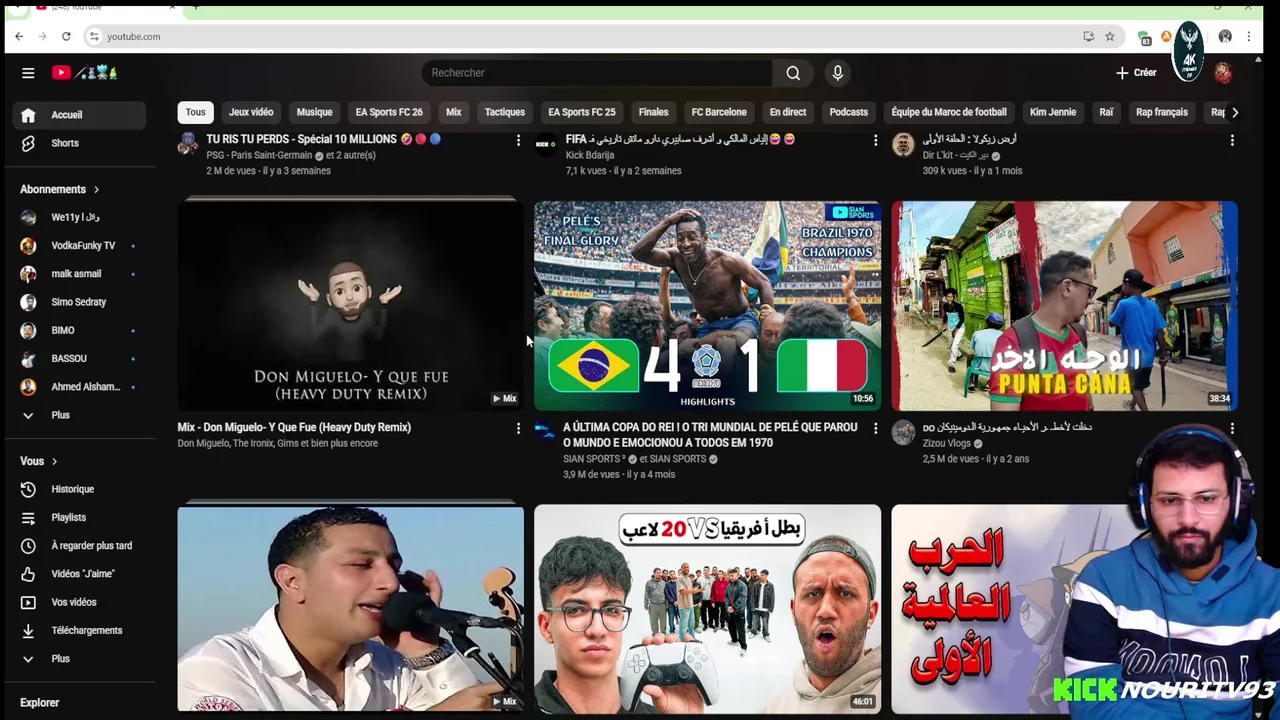Select the Jeux vidéo chip
This screenshot has height=720, width=1280.
(x=251, y=112)
